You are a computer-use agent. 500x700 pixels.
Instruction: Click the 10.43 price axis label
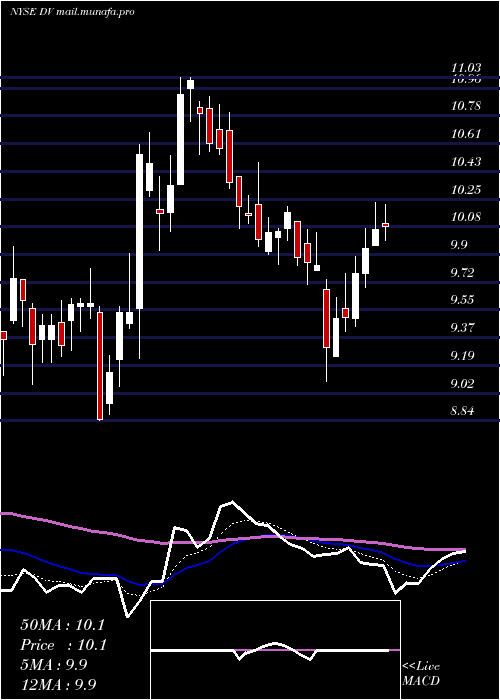(466, 162)
